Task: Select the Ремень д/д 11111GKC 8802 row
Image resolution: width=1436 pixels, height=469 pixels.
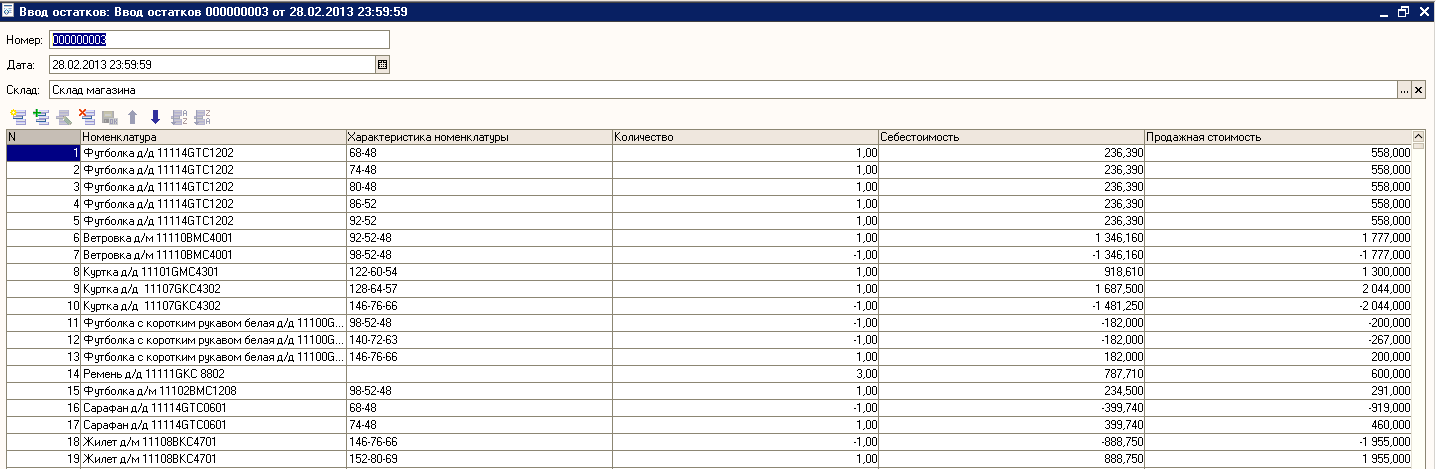Action: (x=212, y=373)
